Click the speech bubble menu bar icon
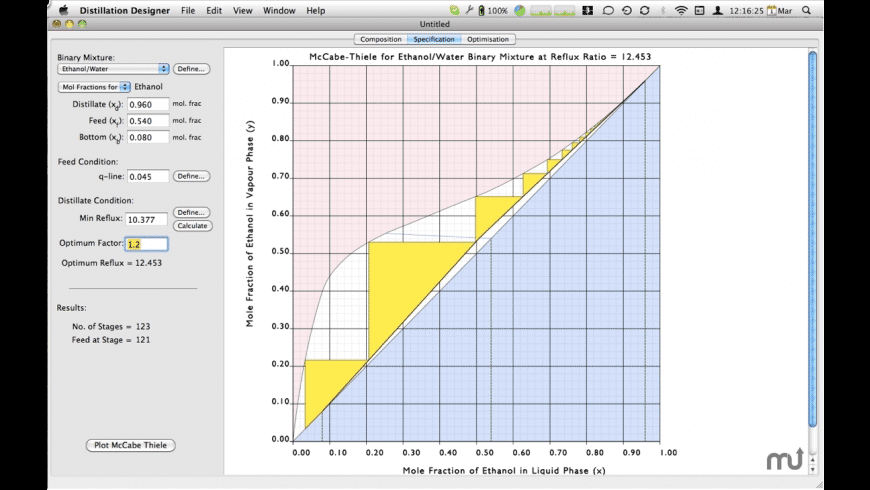 tap(608, 11)
